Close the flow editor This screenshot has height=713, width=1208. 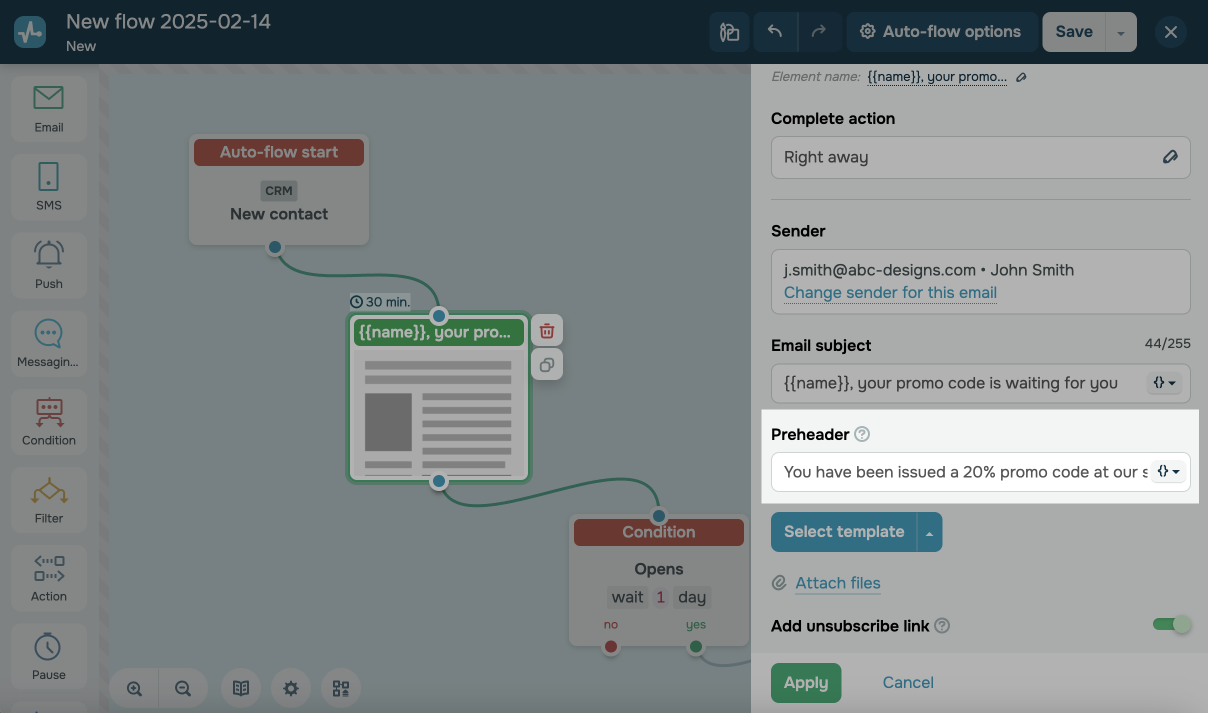[1171, 32]
